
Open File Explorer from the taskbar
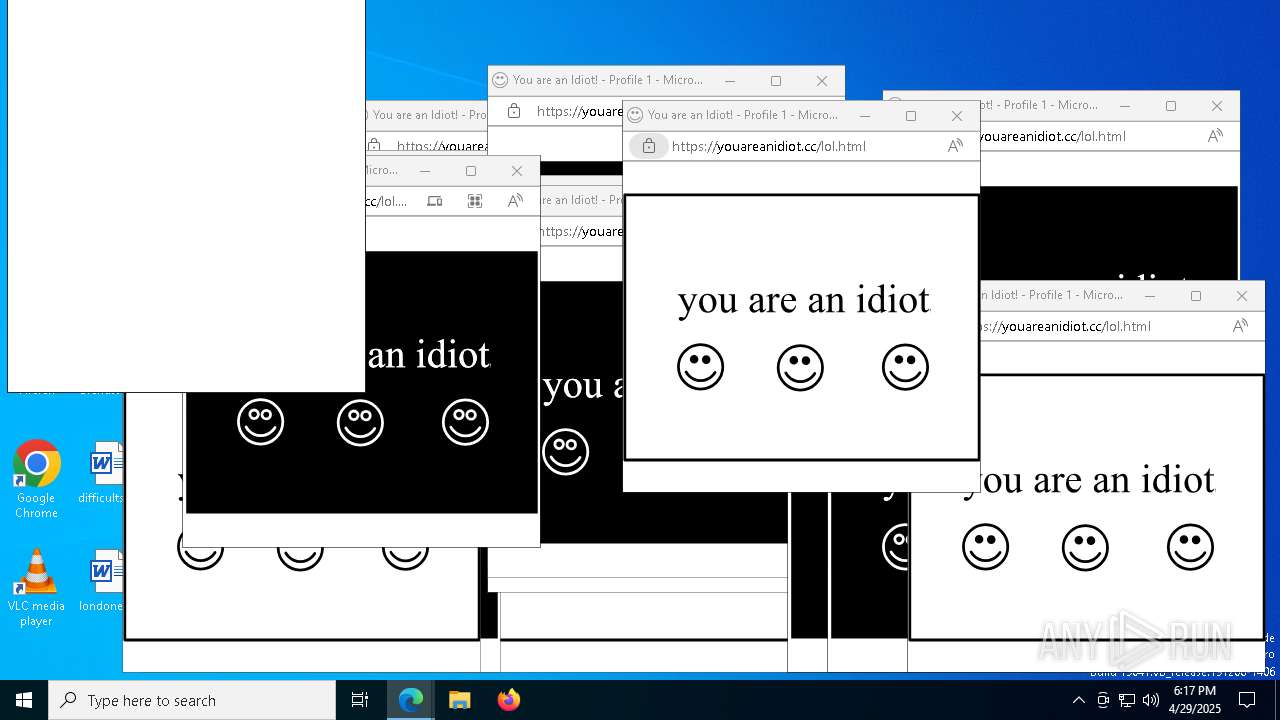(x=459, y=700)
